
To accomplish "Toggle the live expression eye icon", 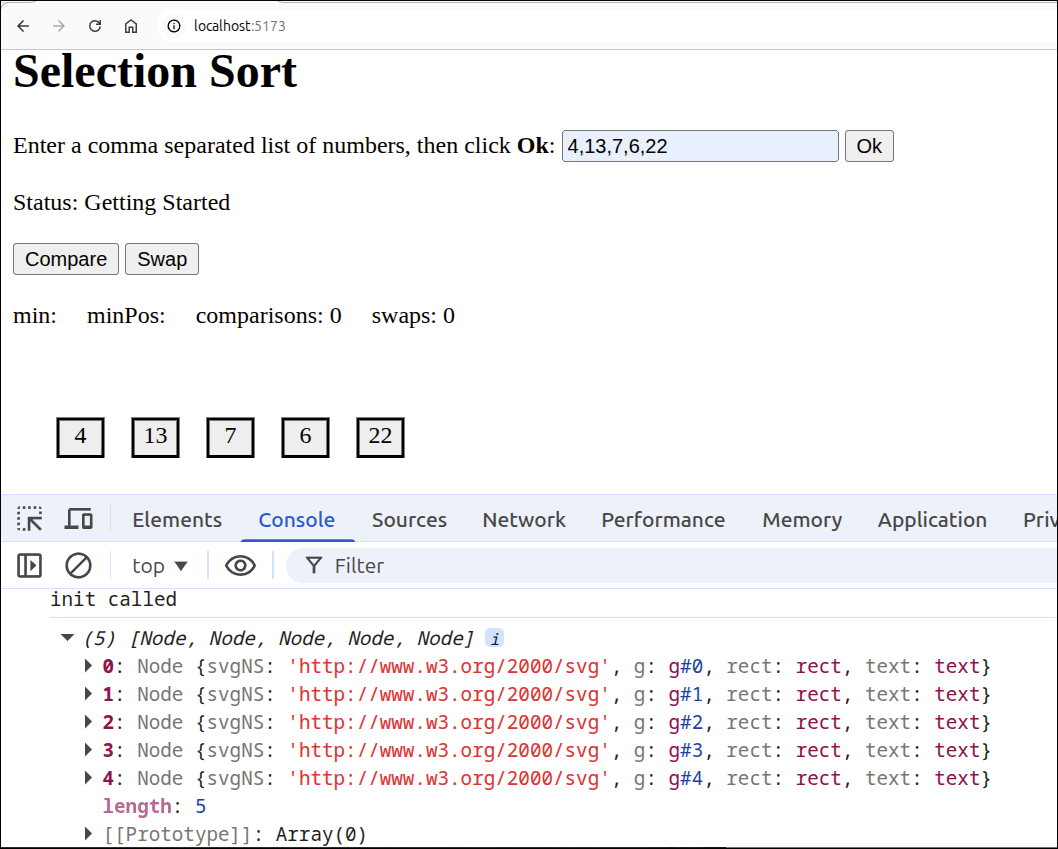I will [240, 565].
